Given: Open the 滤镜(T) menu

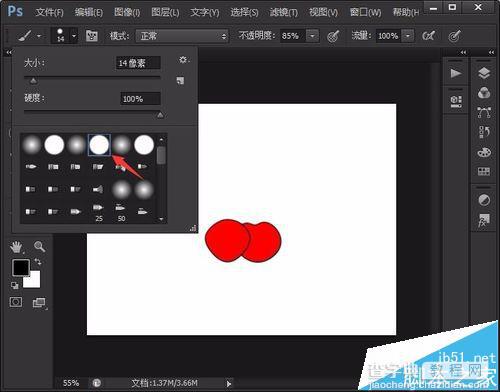Looking at the screenshot, I should (284, 12).
